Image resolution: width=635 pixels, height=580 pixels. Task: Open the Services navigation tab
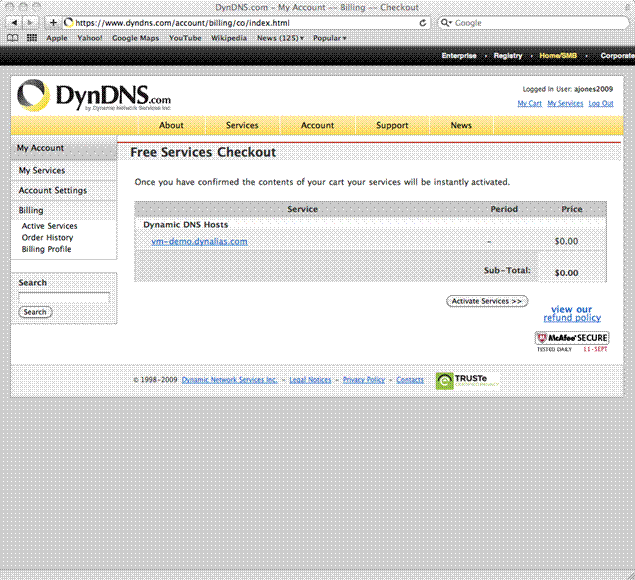(242, 125)
